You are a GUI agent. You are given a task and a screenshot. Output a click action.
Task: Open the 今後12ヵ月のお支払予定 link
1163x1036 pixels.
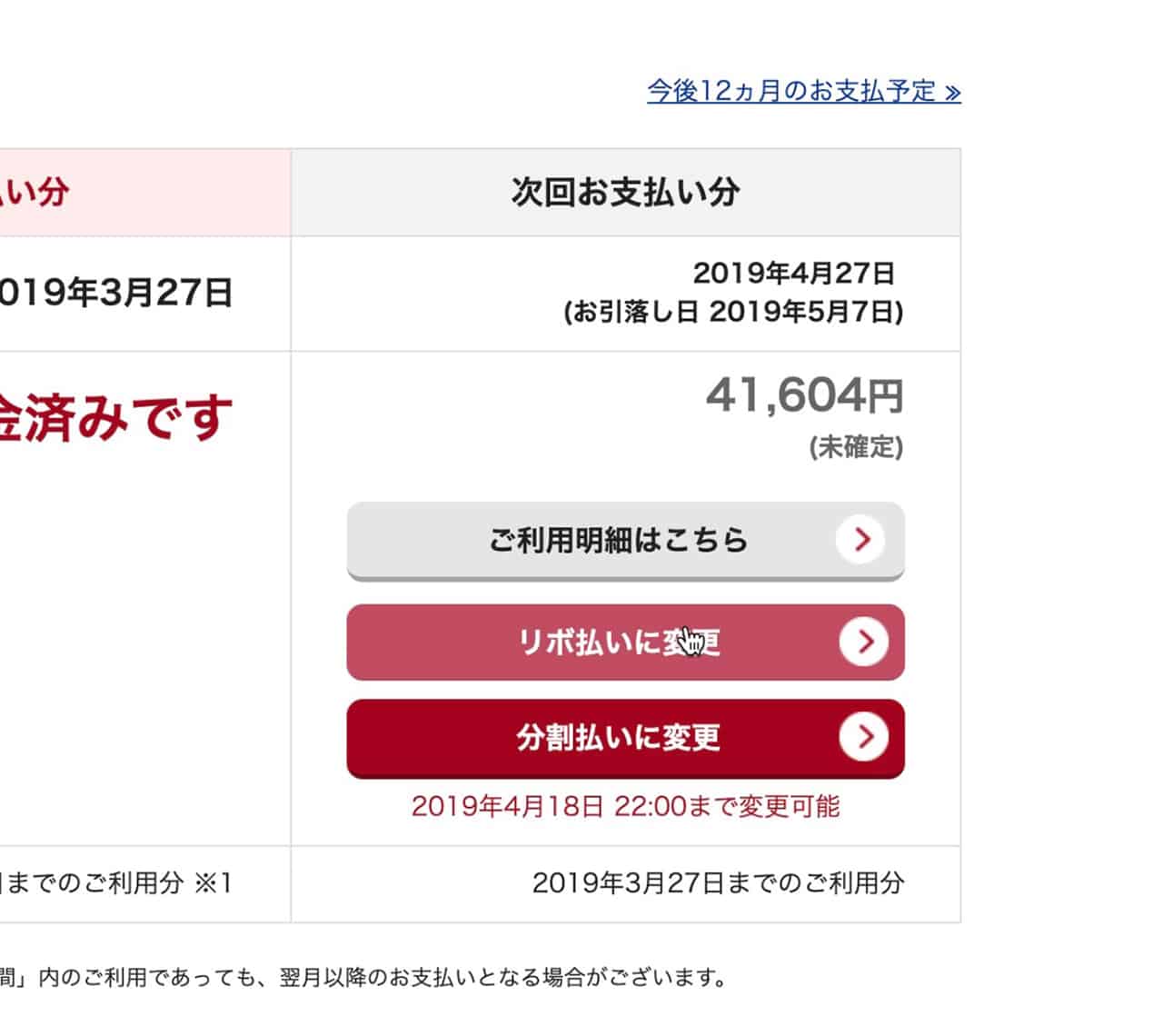(804, 91)
